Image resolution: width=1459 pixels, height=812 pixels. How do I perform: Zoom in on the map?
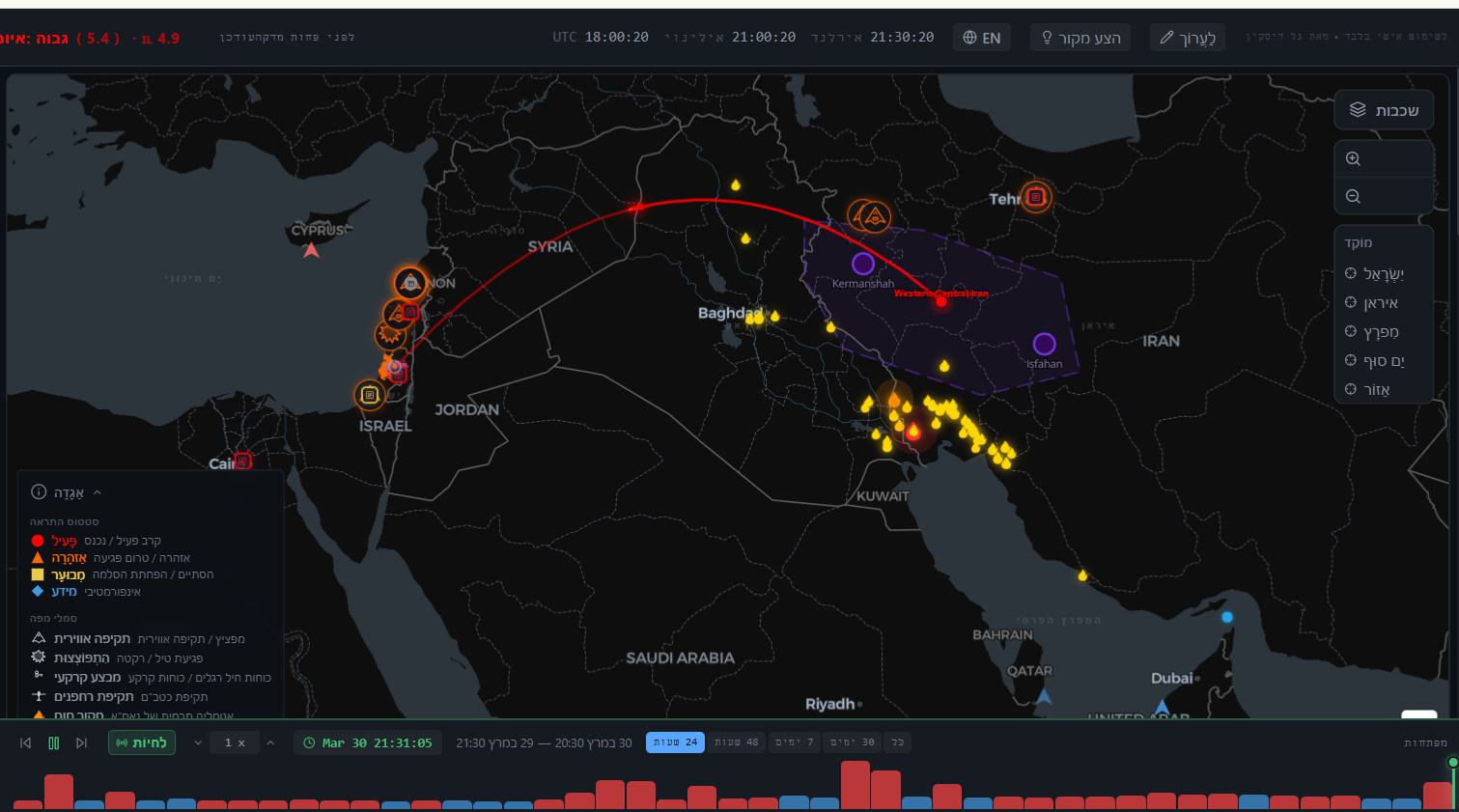[1354, 159]
